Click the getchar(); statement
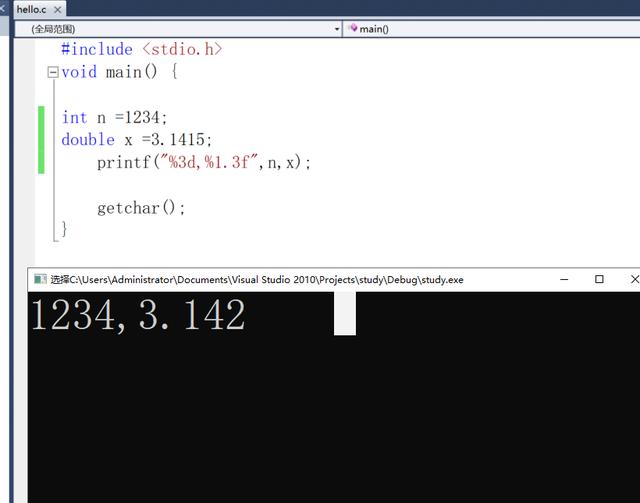 [141, 208]
